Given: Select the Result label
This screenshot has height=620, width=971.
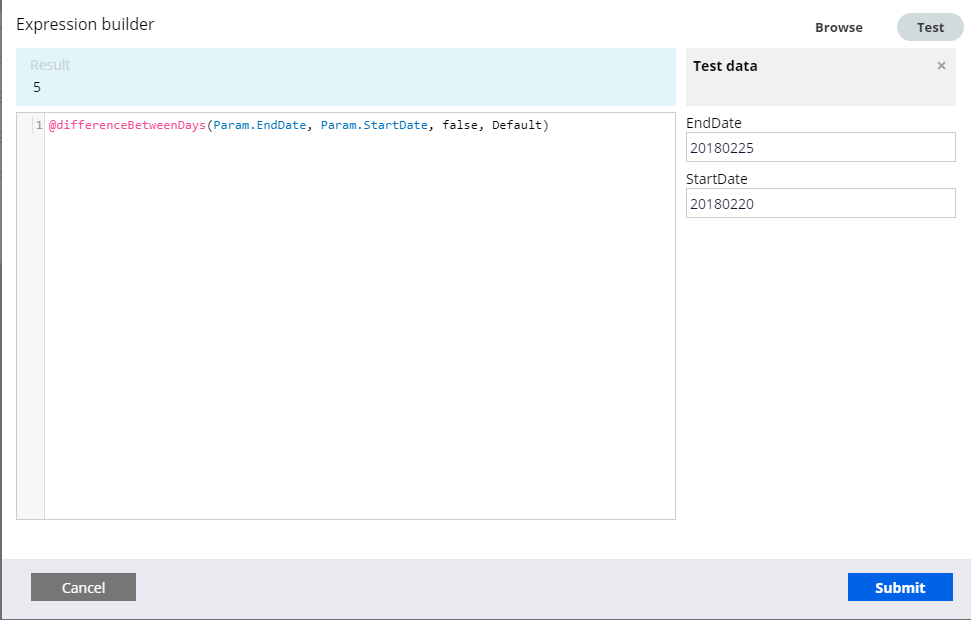Looking at the screenshot, I should pos(49,65).
